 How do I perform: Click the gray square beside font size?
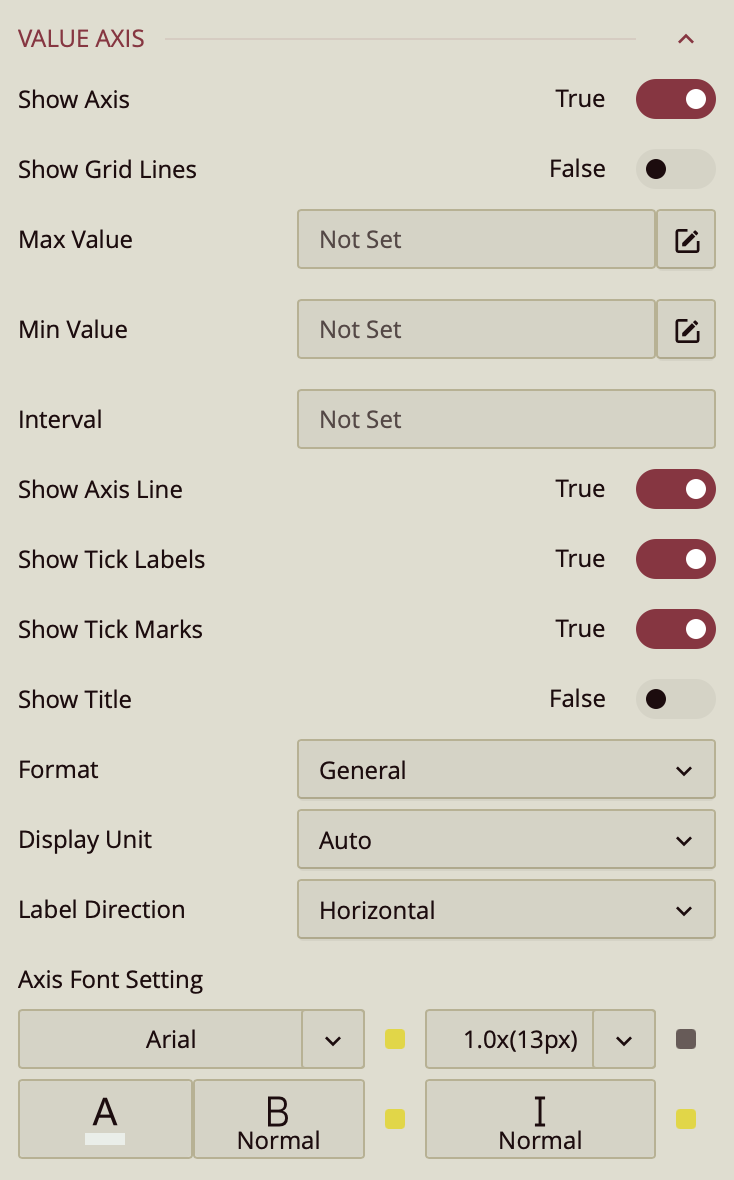pyautogui.click(x=686, y=1040)
